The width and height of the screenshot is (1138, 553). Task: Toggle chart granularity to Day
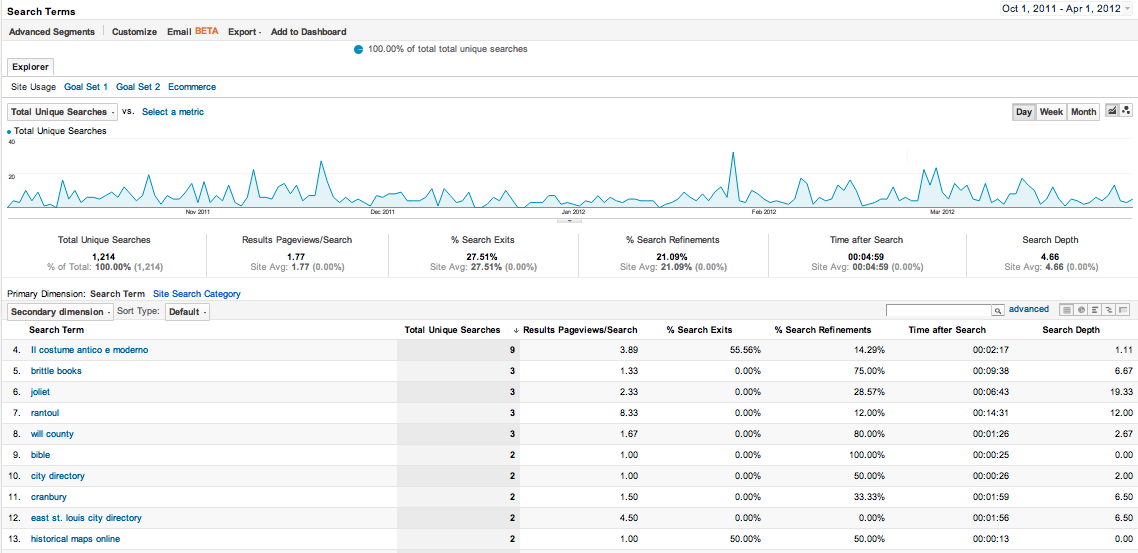1024,112
